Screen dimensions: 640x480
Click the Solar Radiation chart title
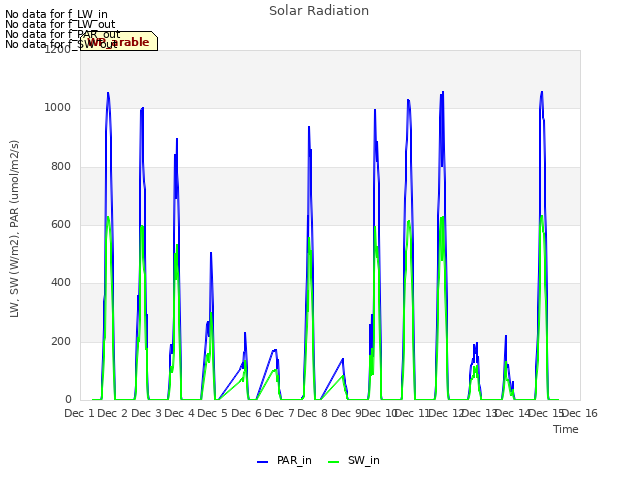pyautogui.click(x=319, y=11)
